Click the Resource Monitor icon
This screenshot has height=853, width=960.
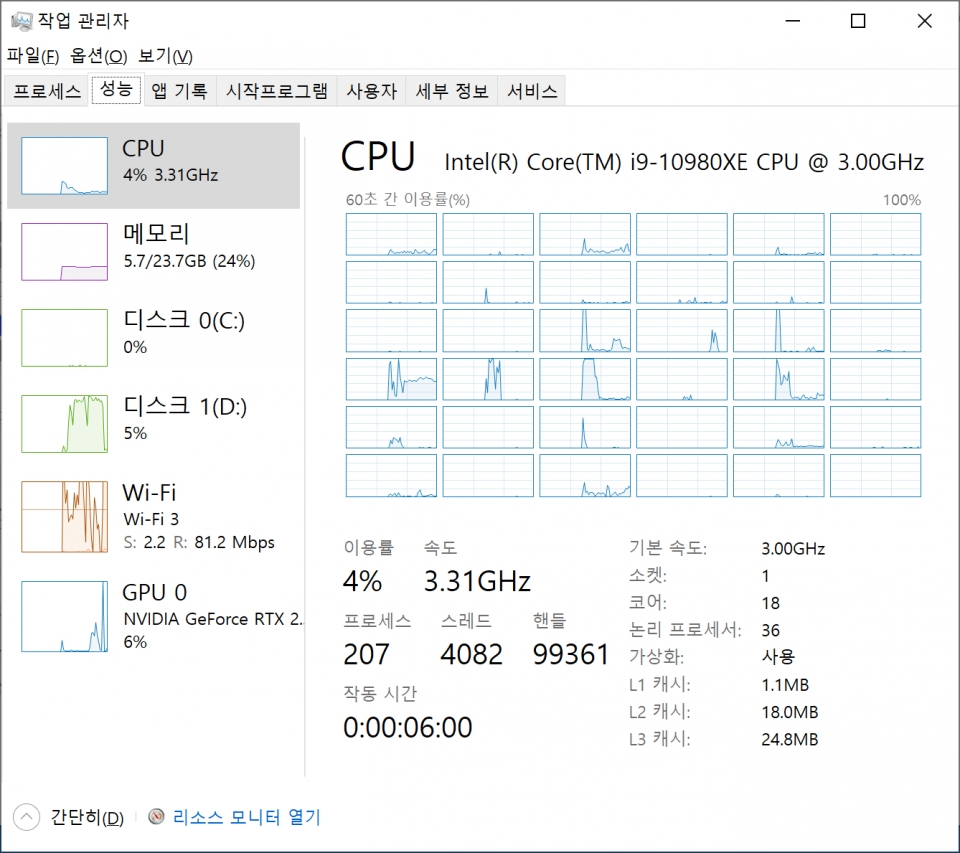(156, 817)
